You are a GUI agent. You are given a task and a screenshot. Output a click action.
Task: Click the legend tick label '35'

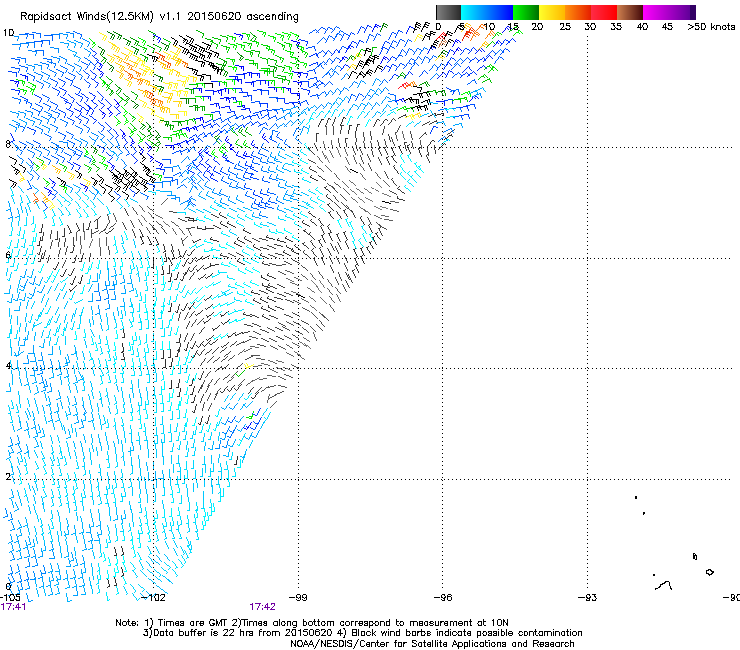tap(616, 27)
